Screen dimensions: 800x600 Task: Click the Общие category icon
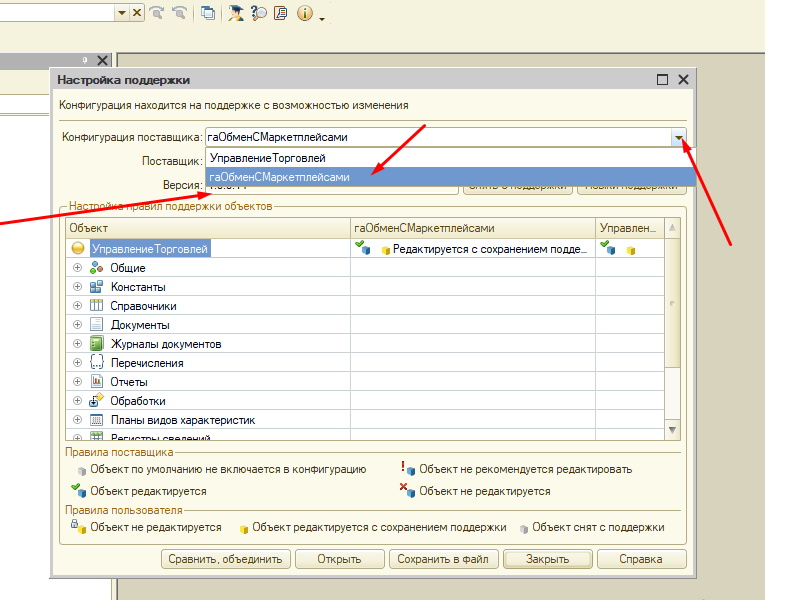(x=96, y=268)
